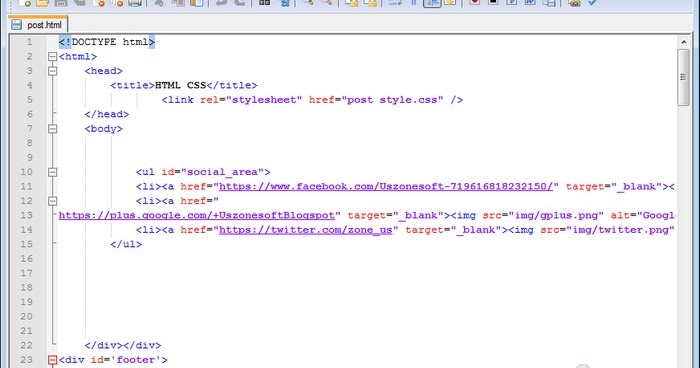This screenshot has height=368, width=700.
Task: Toggle the highlighted indent guide toolbar button
Action: [x=432, y=3]
